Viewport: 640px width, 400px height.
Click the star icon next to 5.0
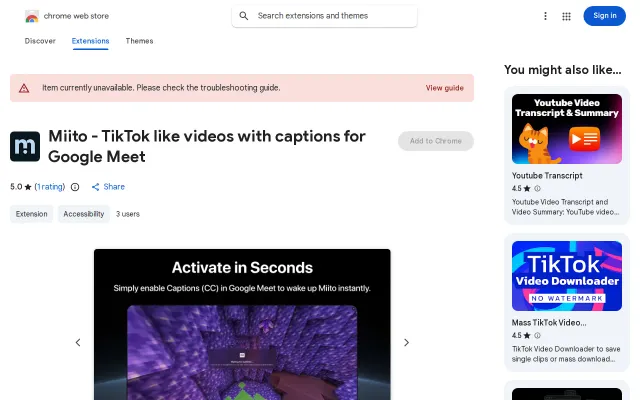pos(28,187)
